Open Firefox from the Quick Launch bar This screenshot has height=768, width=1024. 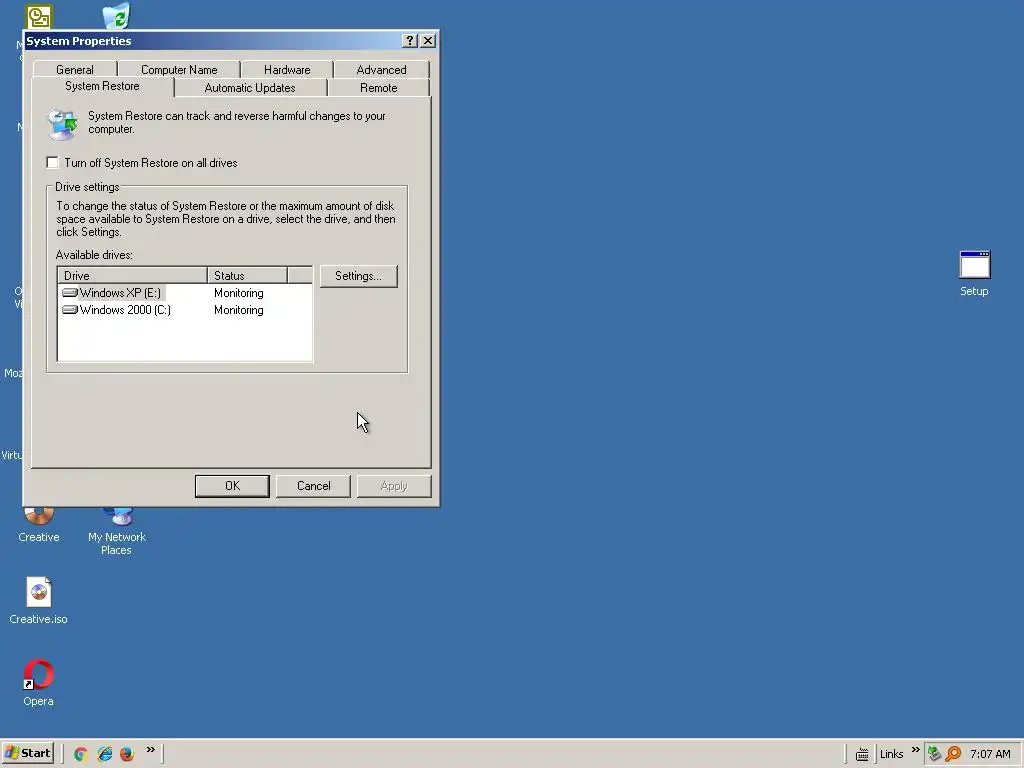coord(127,754)
